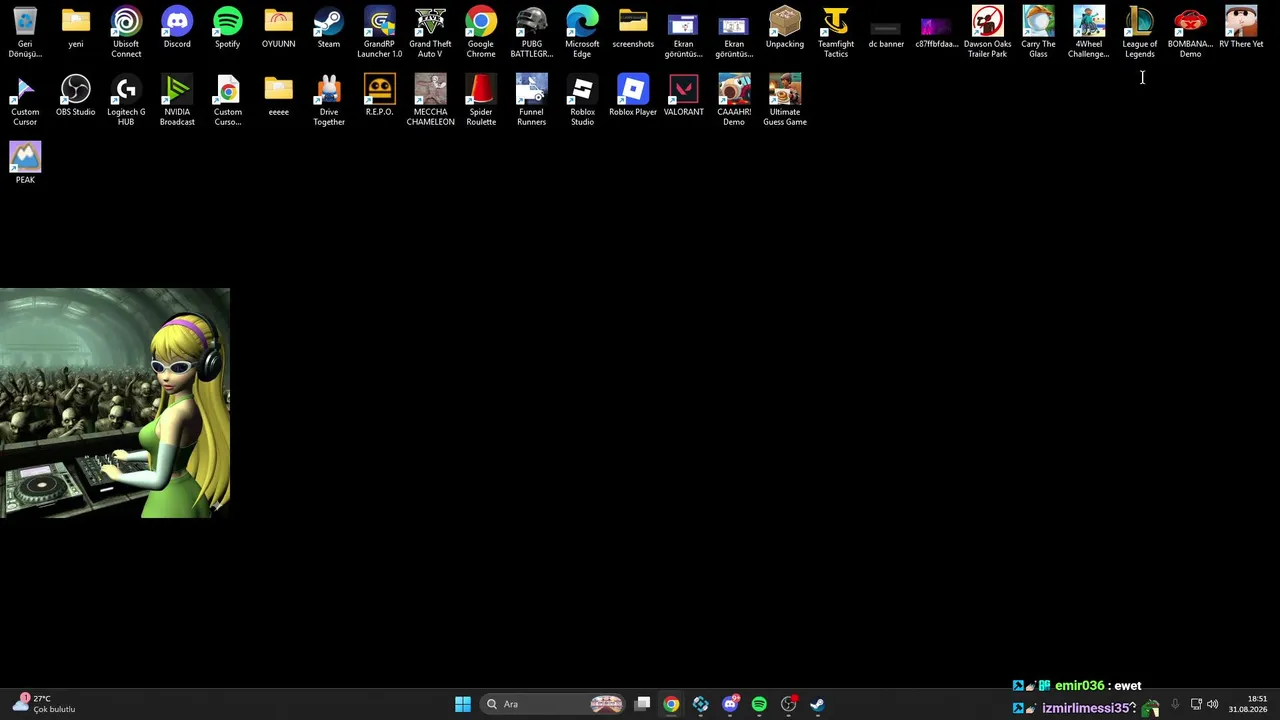Switch to Spotify on the taskbar
Screen dimensions: 1280x720
(759, 704)
